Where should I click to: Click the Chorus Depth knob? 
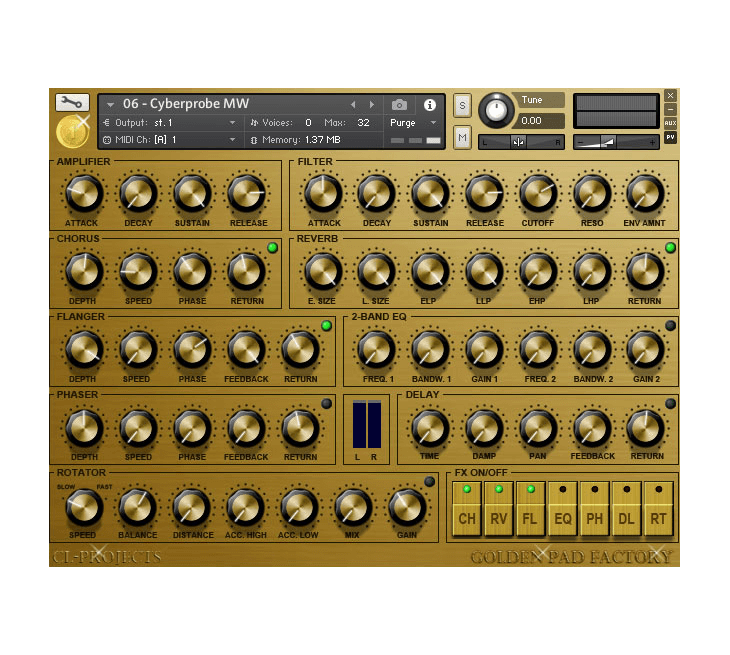click(84, 271)
